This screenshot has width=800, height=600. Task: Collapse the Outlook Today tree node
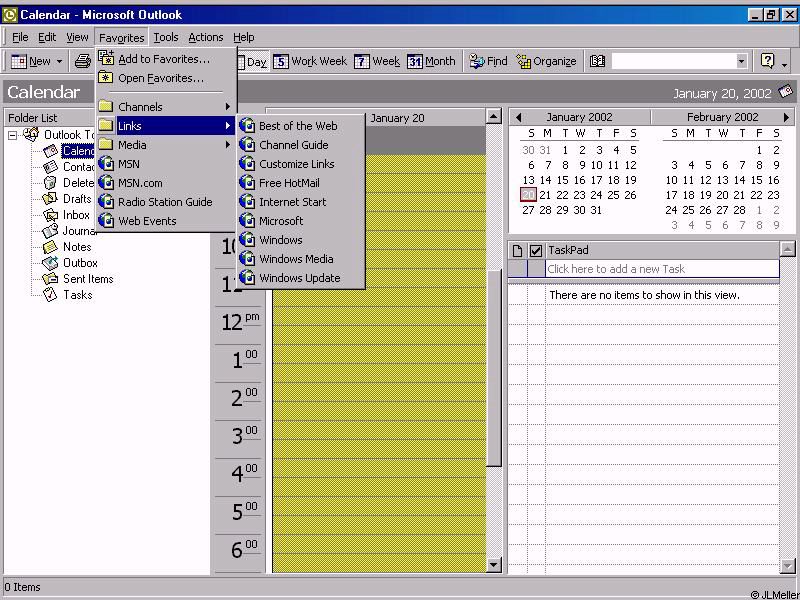click(x=13, y=135)
